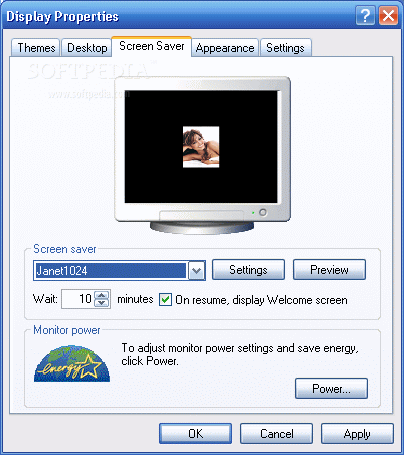Screen dimensions: 404x455
Task: Open the Desktop tab
Action: pos(87,48)
